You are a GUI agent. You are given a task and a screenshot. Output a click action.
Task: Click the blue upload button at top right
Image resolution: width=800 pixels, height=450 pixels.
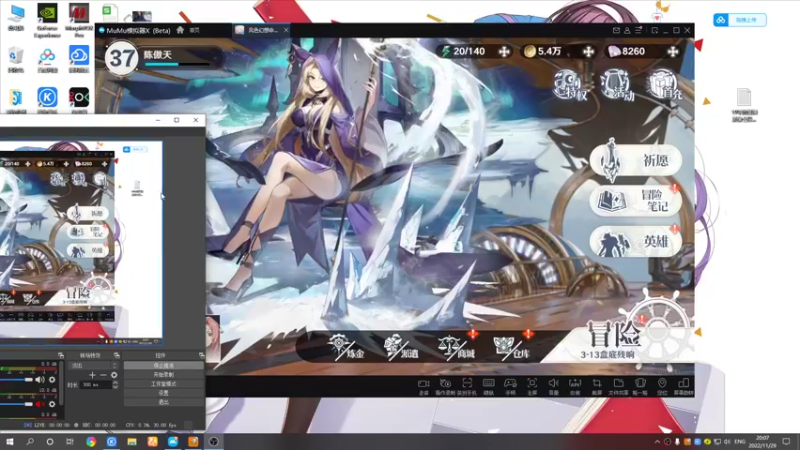click(740, 20)
